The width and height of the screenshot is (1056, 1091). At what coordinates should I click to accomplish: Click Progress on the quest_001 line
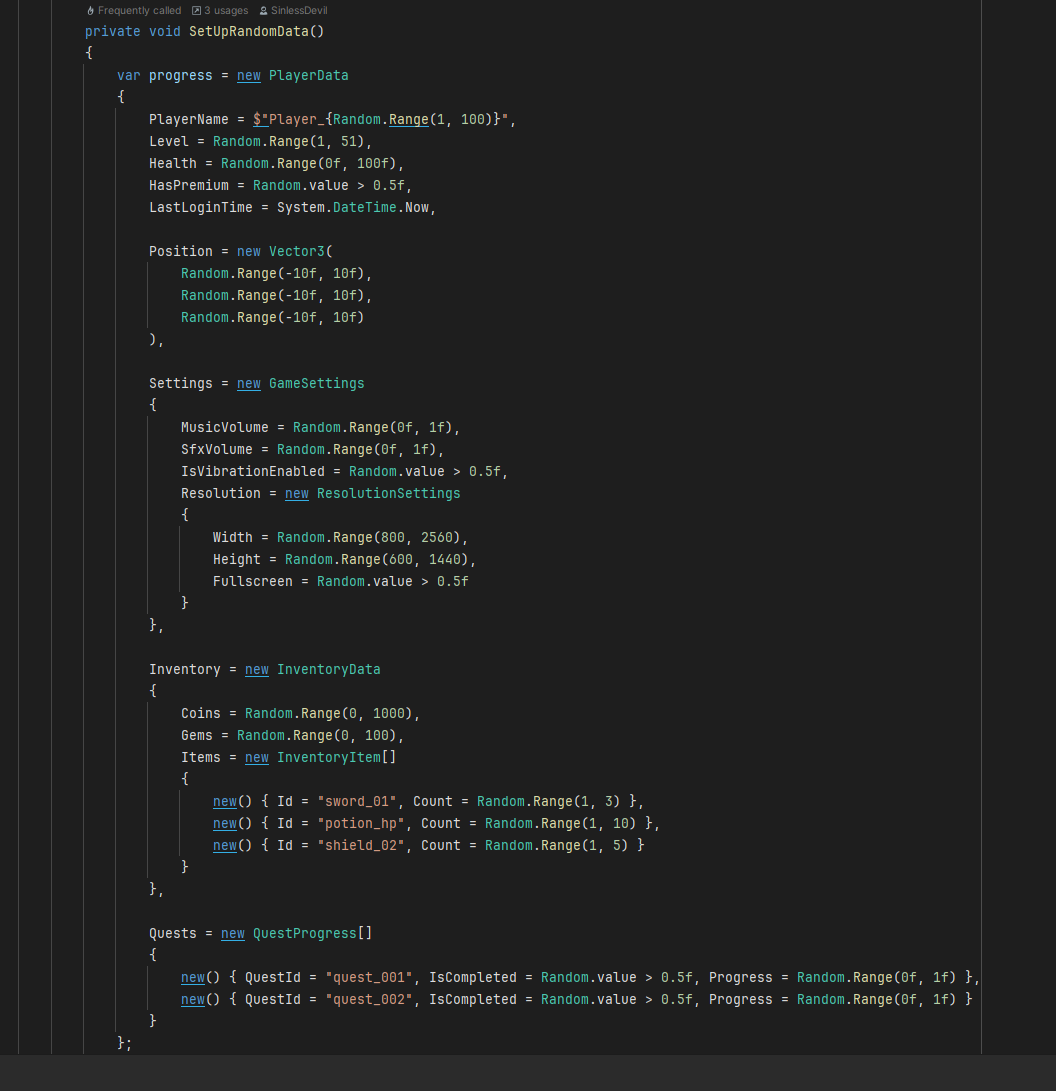pos(741,978)
